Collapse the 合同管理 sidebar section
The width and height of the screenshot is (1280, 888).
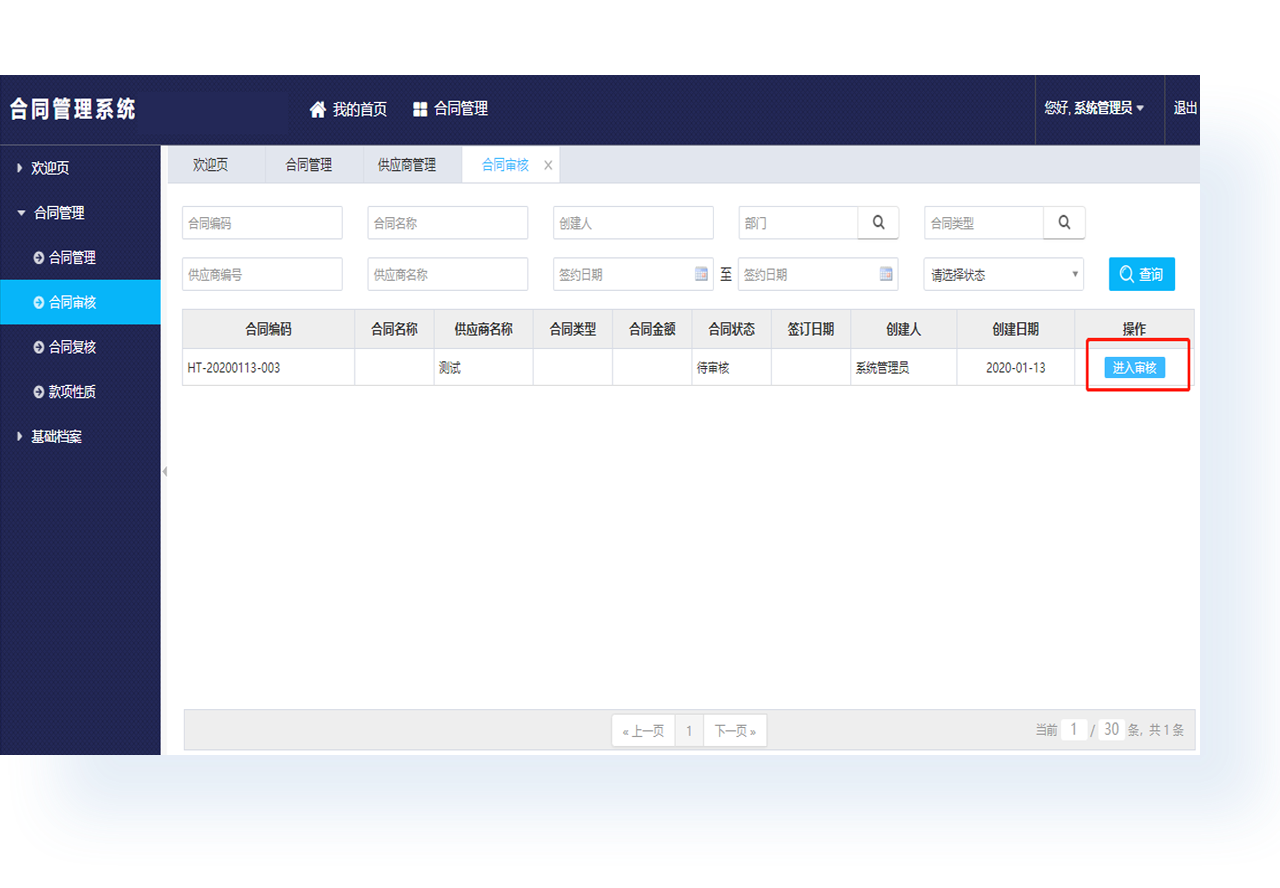58,213
